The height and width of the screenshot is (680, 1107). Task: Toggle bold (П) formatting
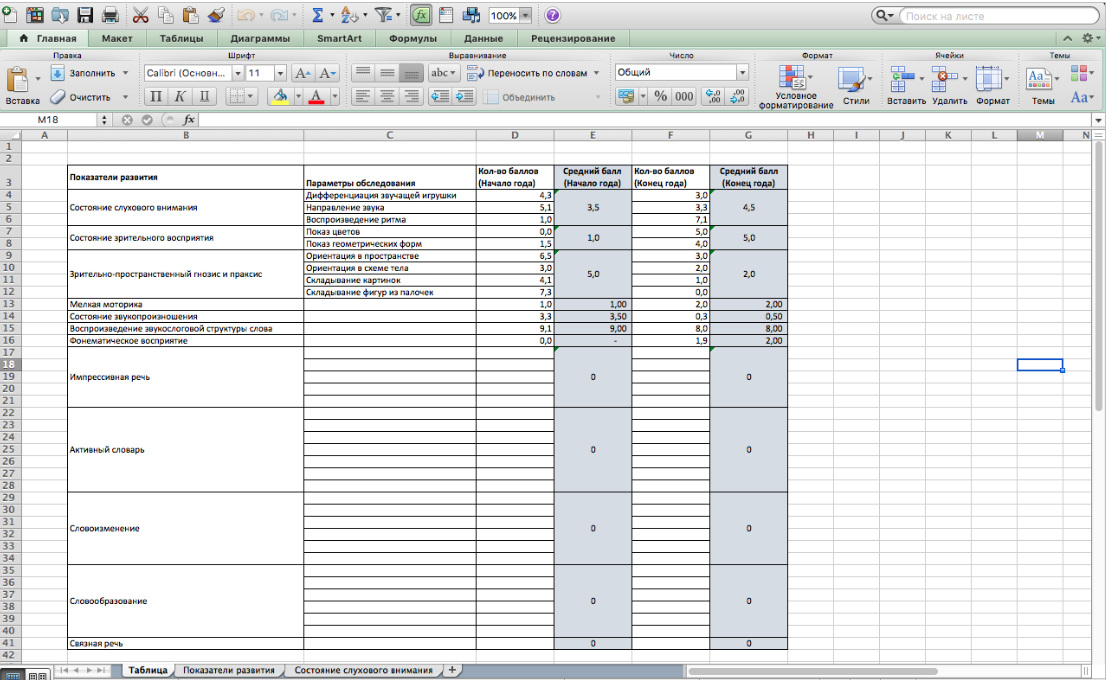click(x=156, y=97)
